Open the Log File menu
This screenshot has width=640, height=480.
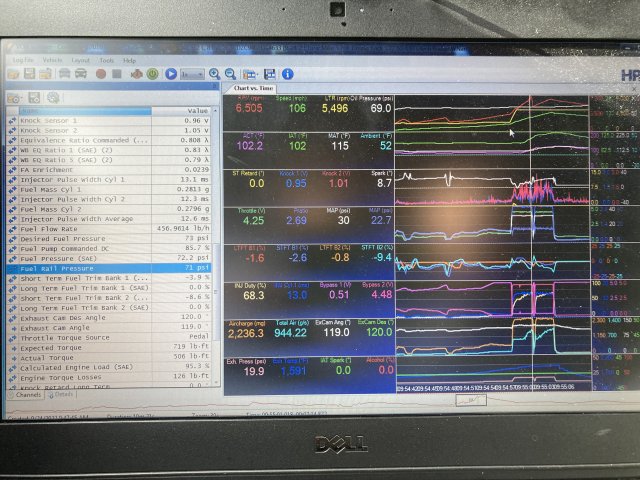[23, 60]
